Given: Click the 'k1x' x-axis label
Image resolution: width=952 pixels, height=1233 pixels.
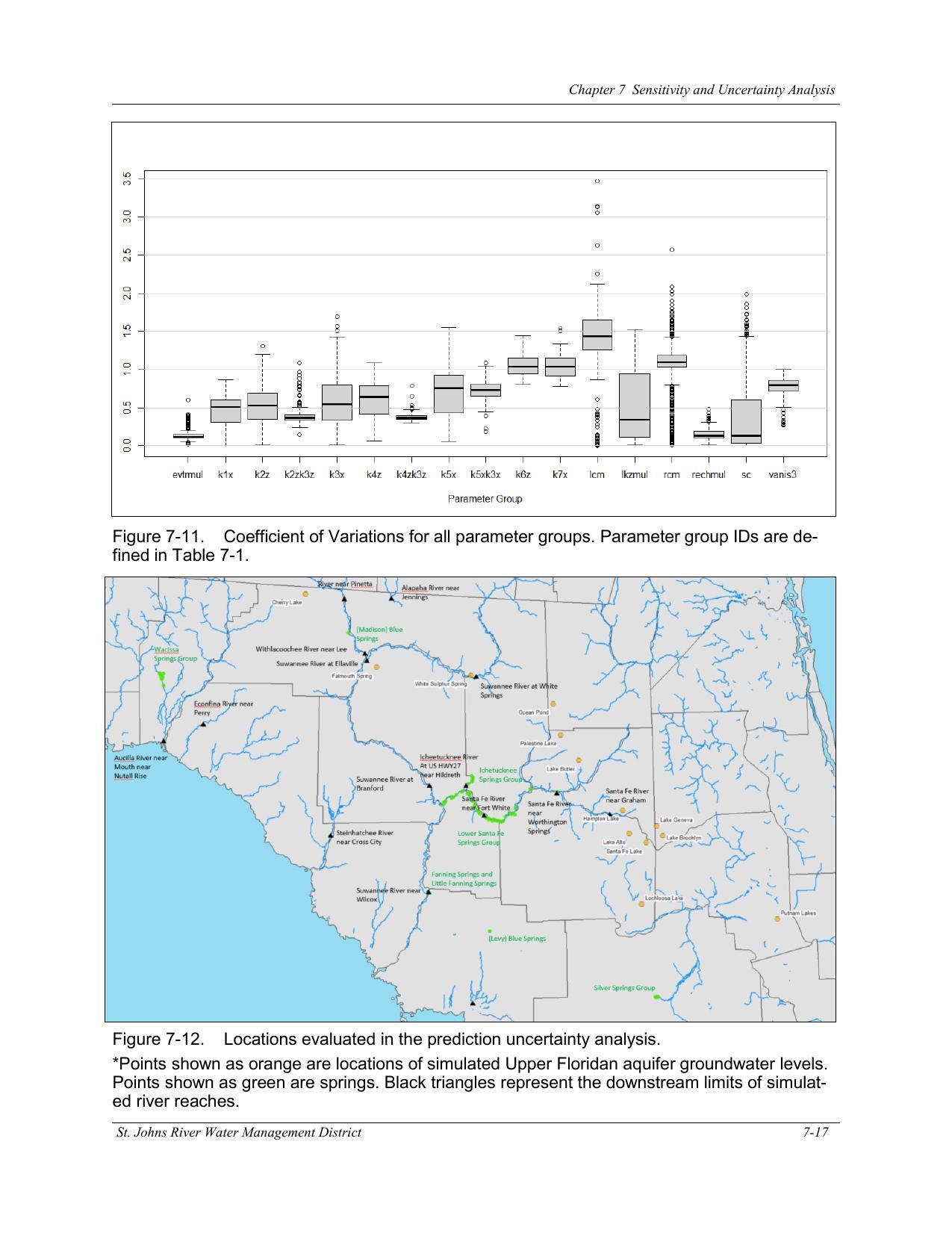Looking at the screenshot, I should tap(225, 475).
